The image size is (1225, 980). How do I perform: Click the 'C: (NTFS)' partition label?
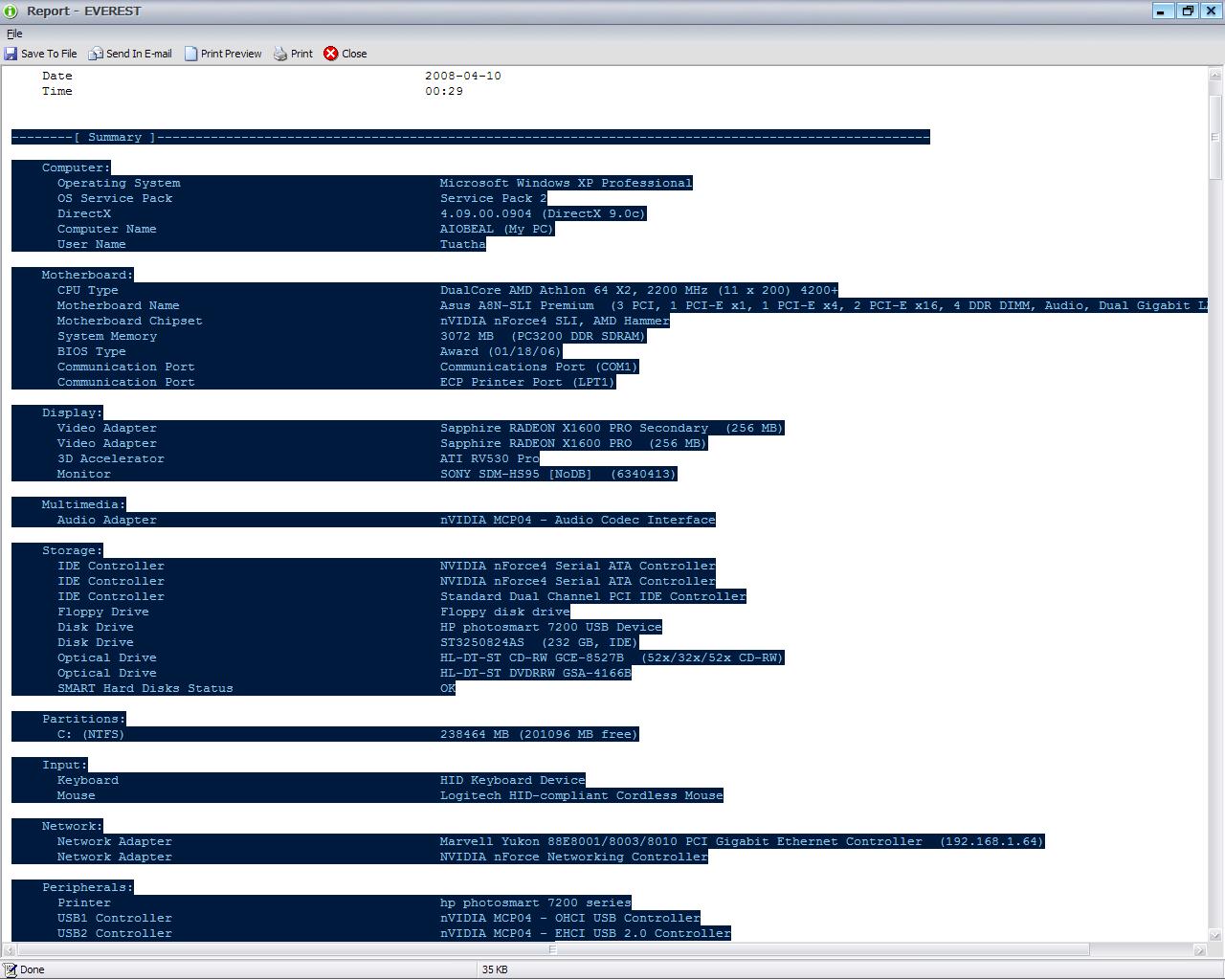(91, 734)
